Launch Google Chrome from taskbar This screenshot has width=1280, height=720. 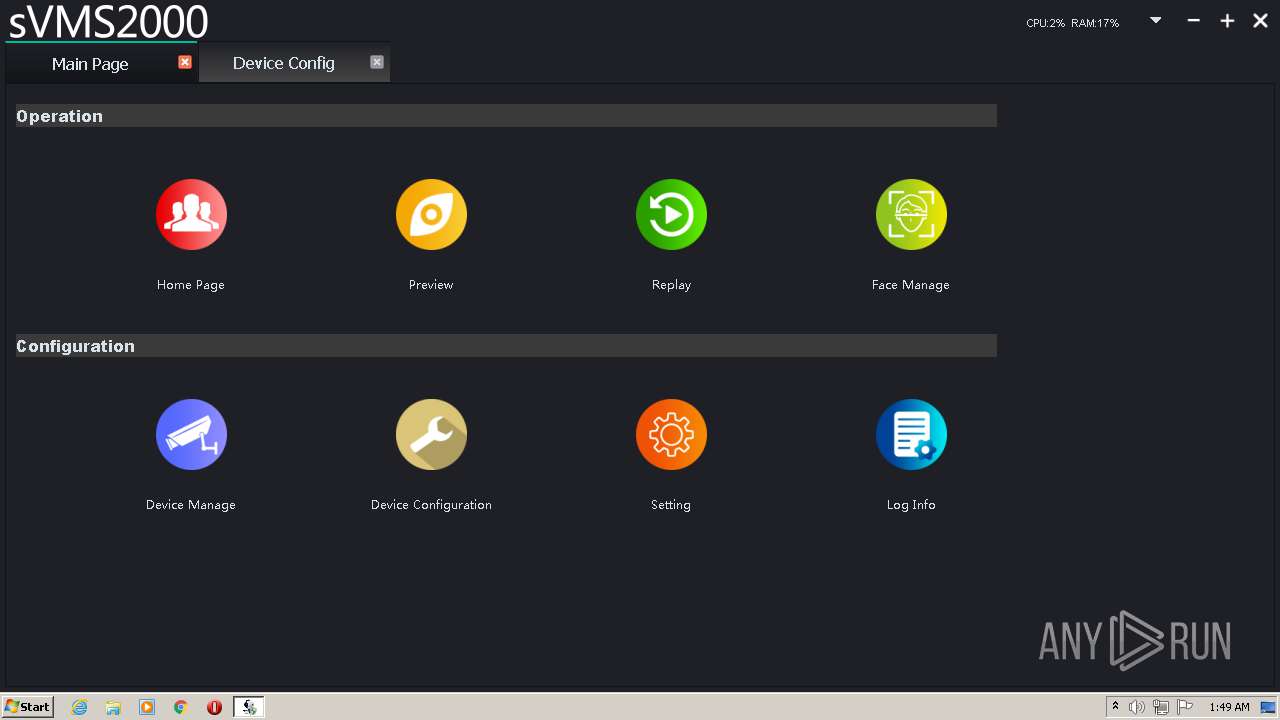click(181, 707)
